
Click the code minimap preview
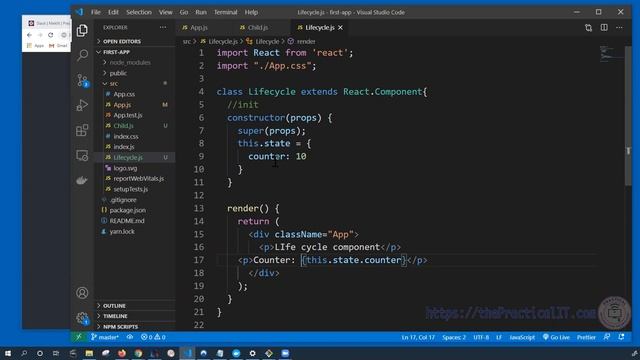coord(611,54)
